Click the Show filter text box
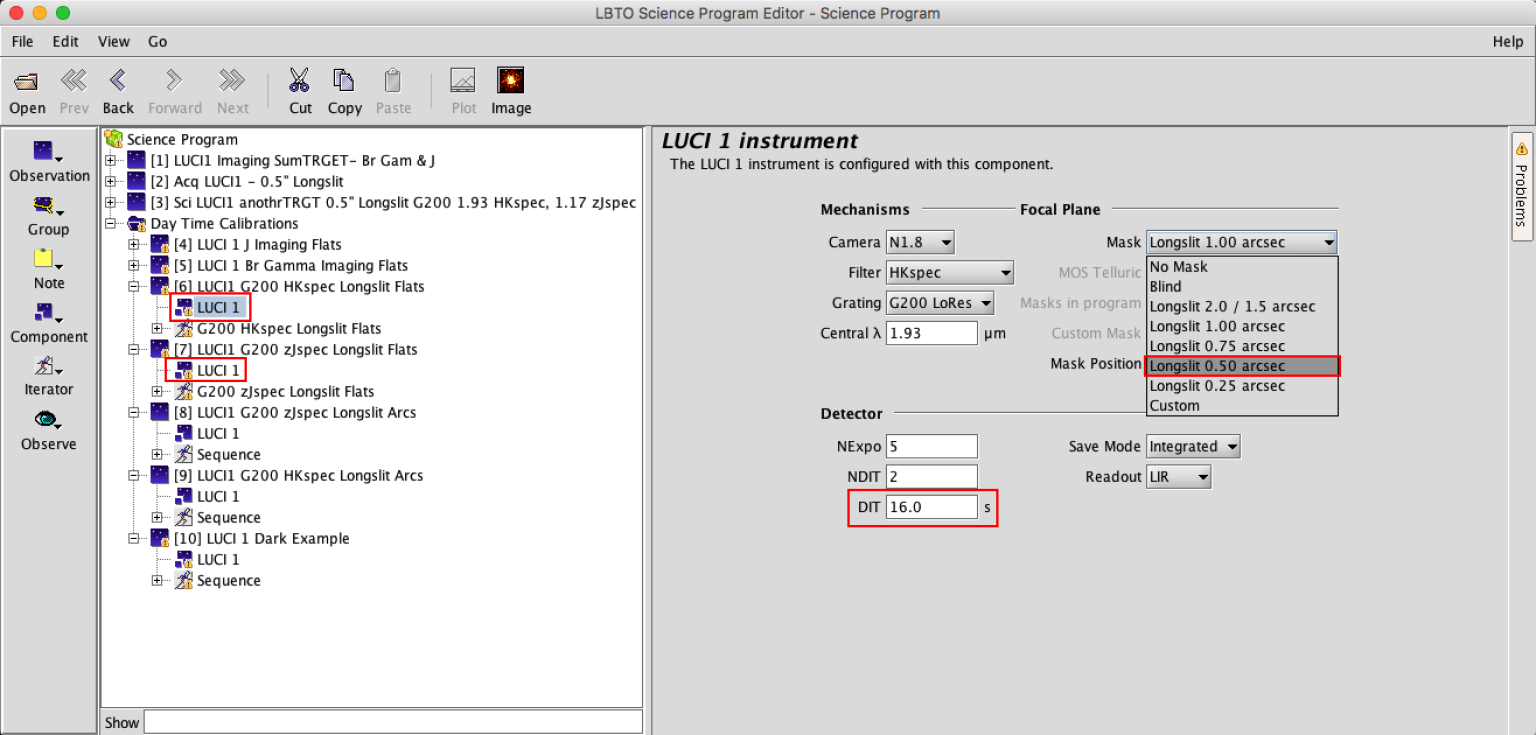This screenshot has height=735, width=1536. point(393,722)
